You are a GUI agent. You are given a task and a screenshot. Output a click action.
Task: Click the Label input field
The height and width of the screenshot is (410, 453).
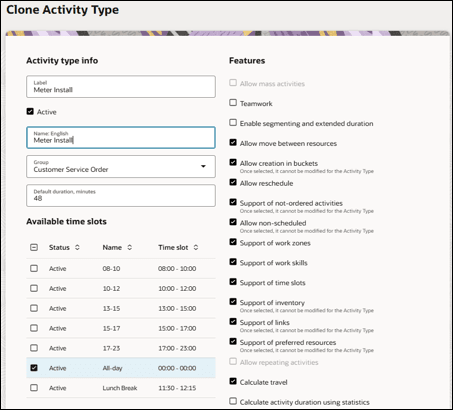pyautogui.click(x=121, y=87)
